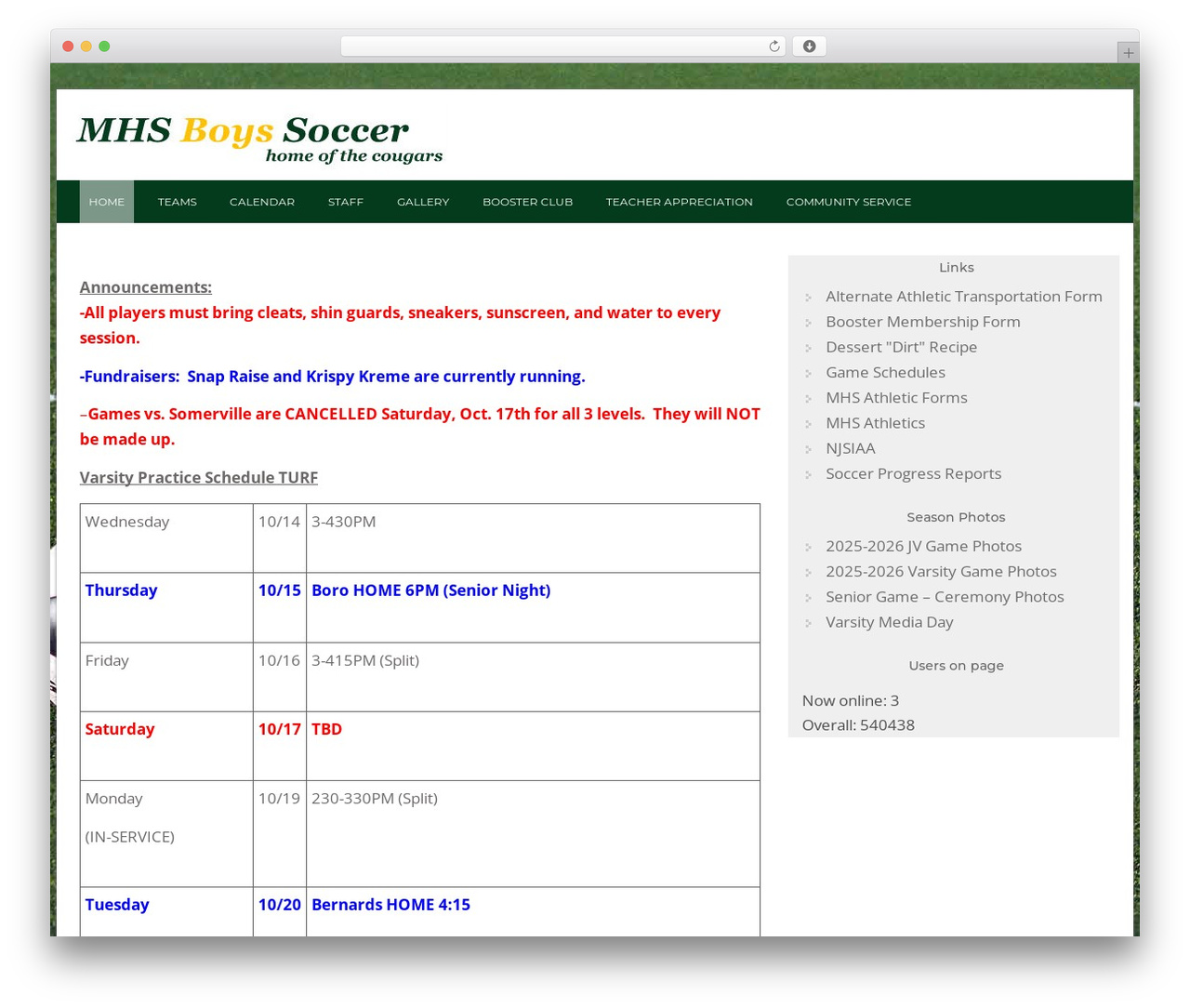This screenshot has height=1008, width=1190.
Task: Open the MHS Athletic Forms link
Action: (x=897, y=397)
